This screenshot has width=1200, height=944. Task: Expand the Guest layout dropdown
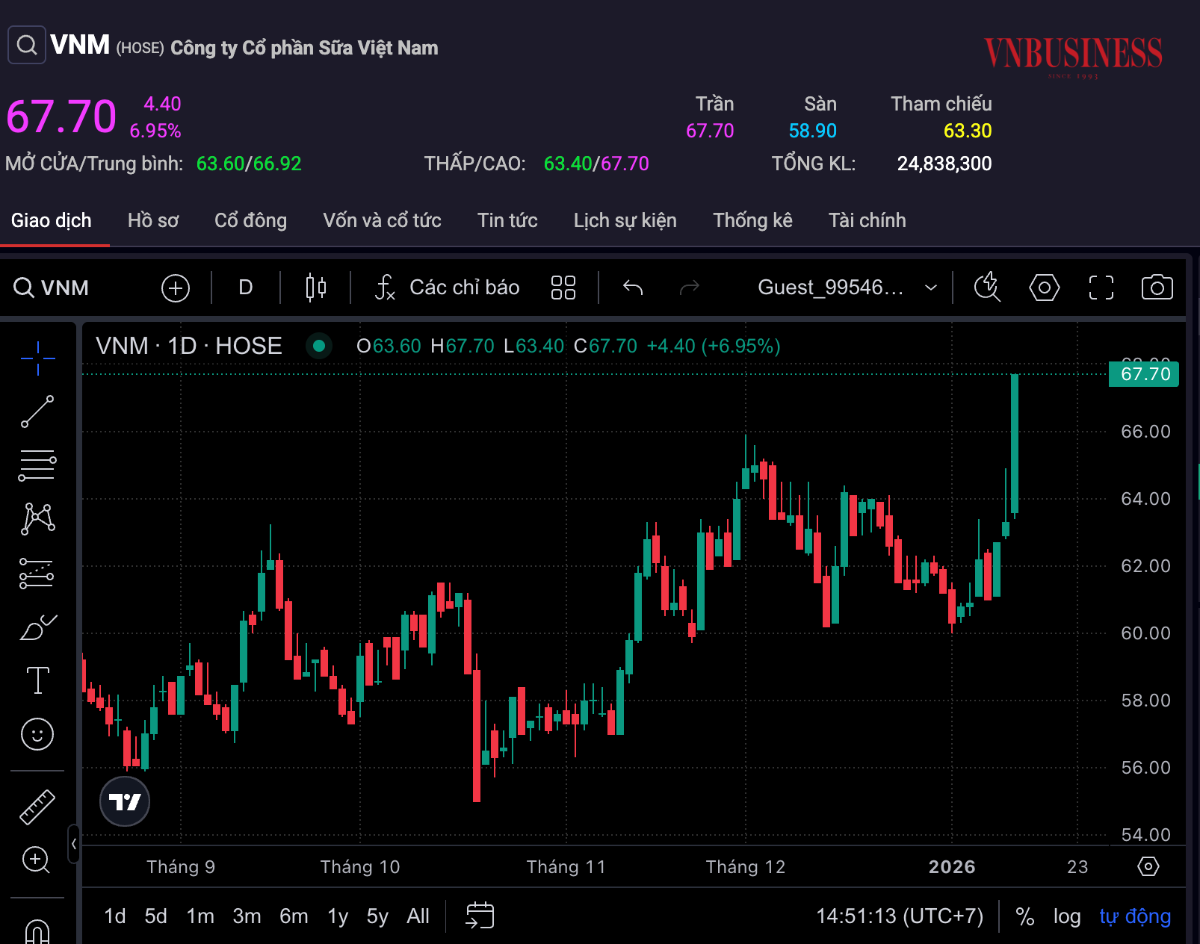pyautogui.click(x=931, y=288)
